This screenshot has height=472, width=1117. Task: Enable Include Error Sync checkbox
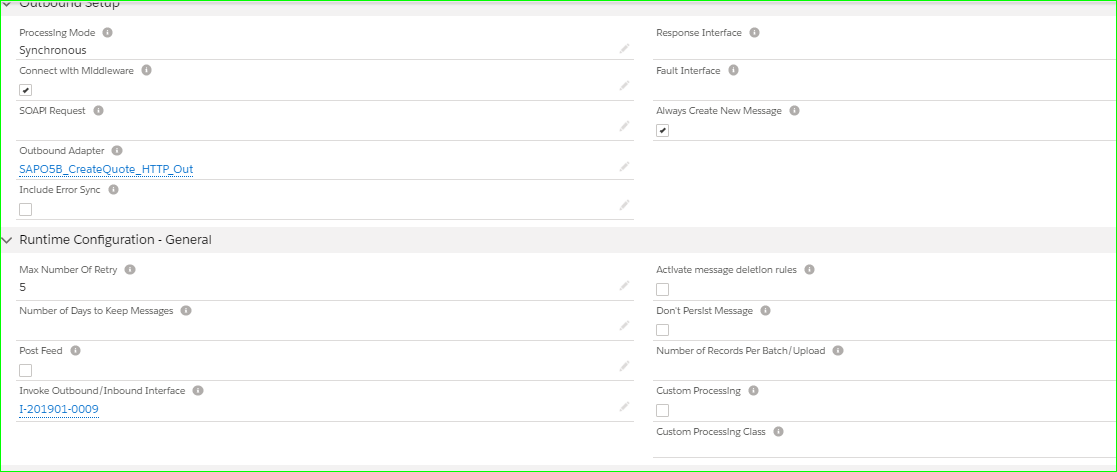coord(26,209)
